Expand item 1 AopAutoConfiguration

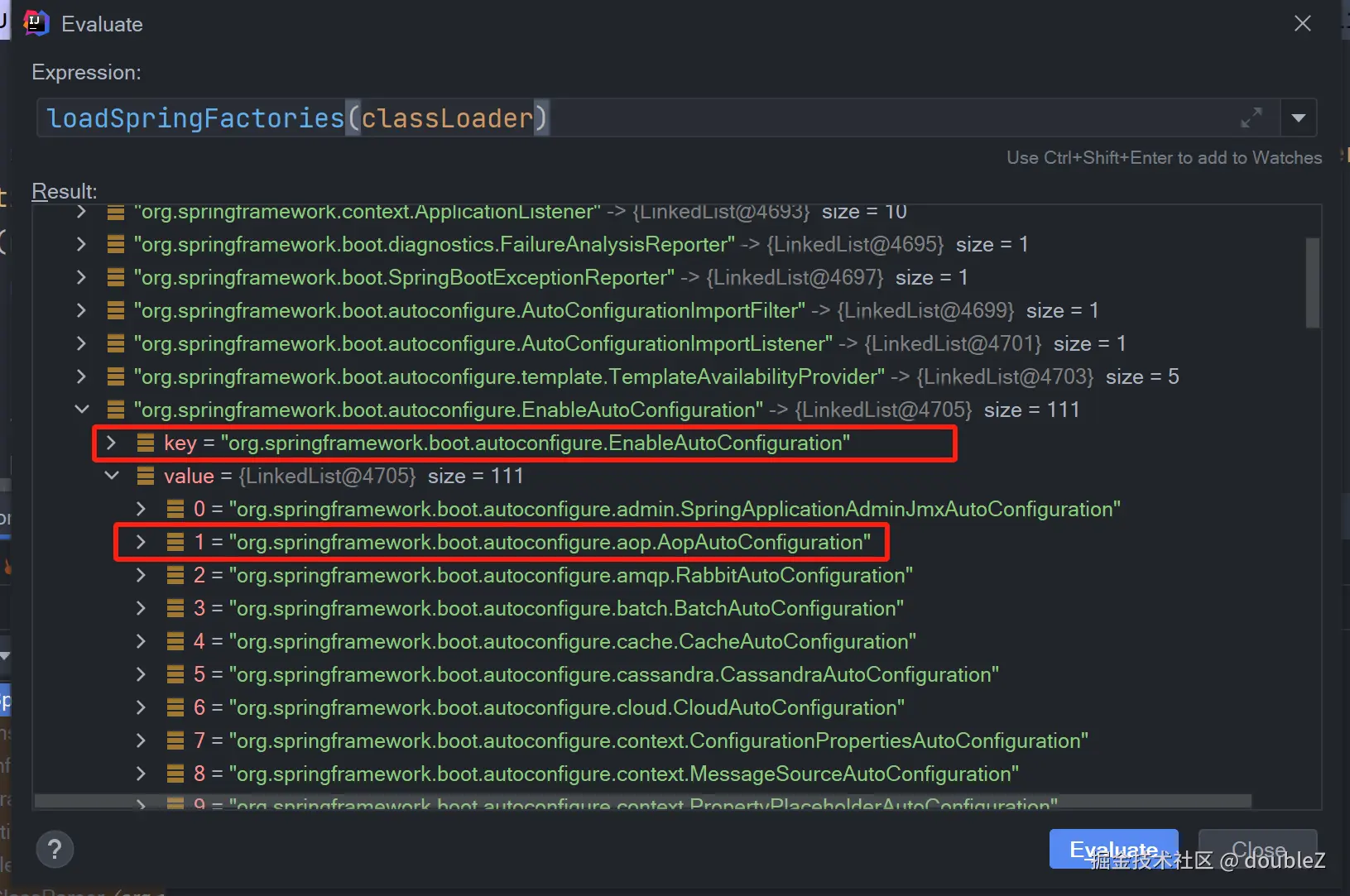[141, 542]
